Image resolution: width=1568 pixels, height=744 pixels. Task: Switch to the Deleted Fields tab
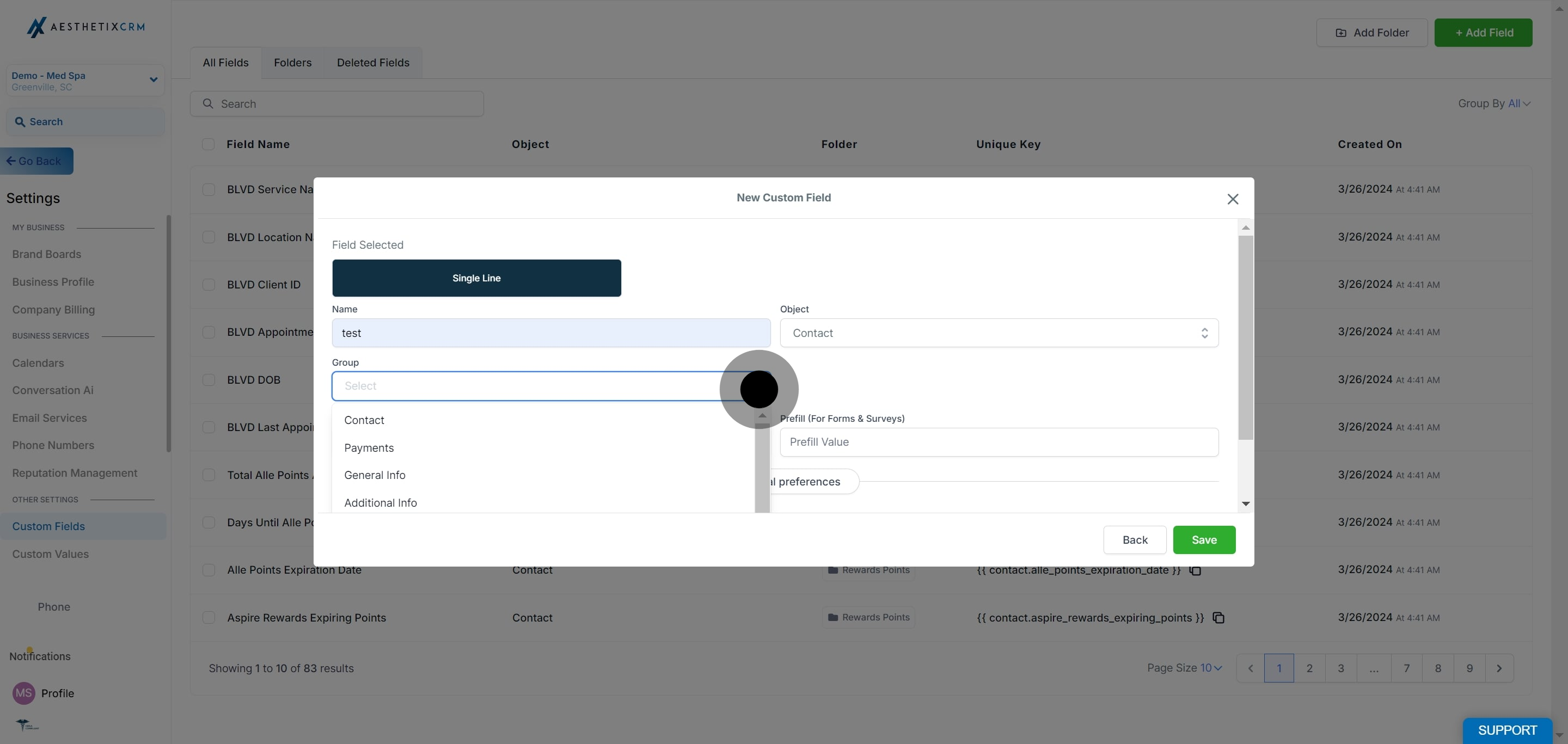(x=372, y=63)
